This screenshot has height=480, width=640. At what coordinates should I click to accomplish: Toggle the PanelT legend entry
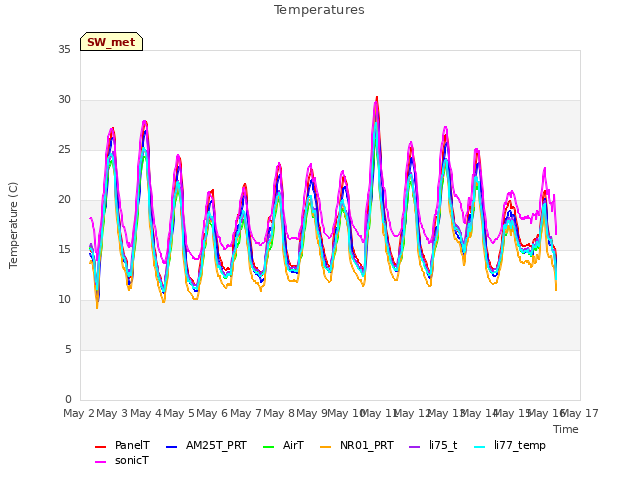click(x=122, y=445)
